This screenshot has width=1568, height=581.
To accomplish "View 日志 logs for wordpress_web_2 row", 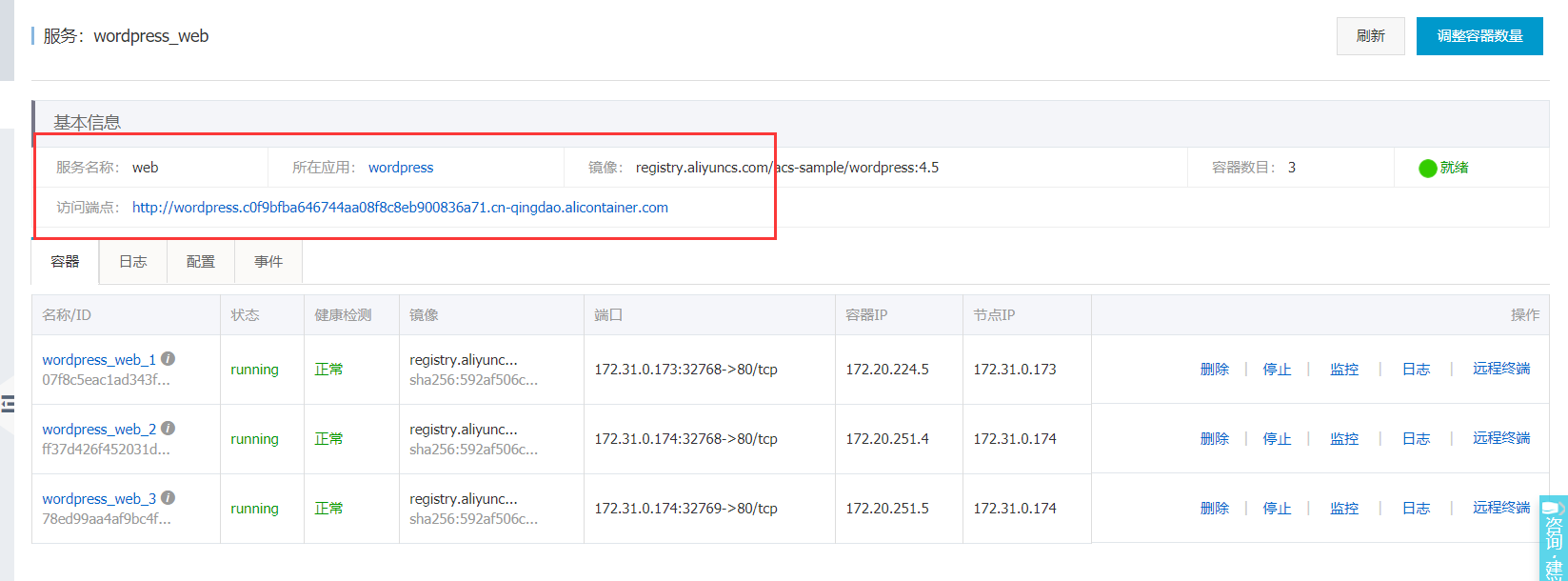I will (x=1416, y=439).
